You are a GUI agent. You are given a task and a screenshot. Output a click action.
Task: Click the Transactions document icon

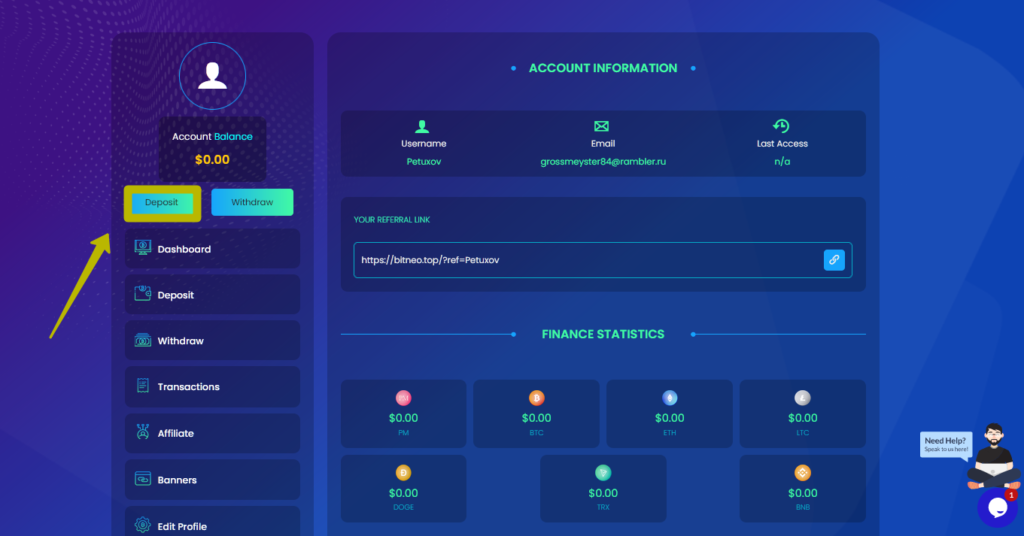click(142, 386)
